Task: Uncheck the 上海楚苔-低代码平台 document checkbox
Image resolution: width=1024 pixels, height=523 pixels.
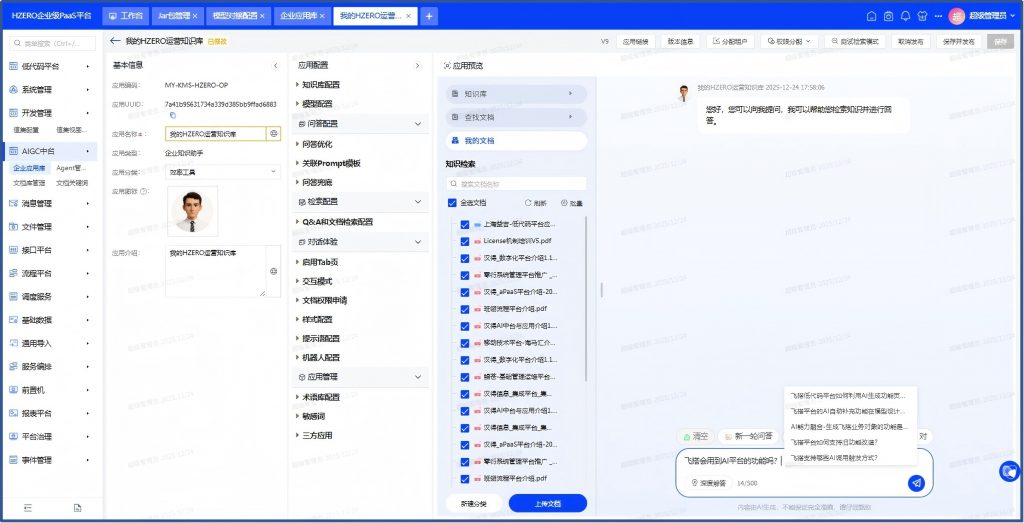Action: tap(465, 225)
